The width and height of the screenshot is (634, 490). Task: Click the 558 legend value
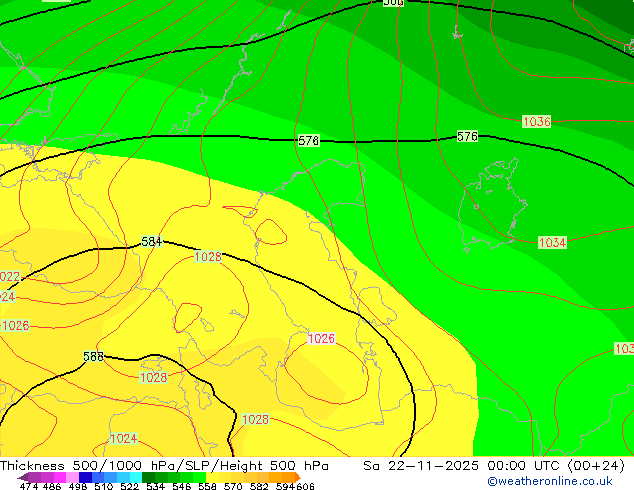point(207,486)
